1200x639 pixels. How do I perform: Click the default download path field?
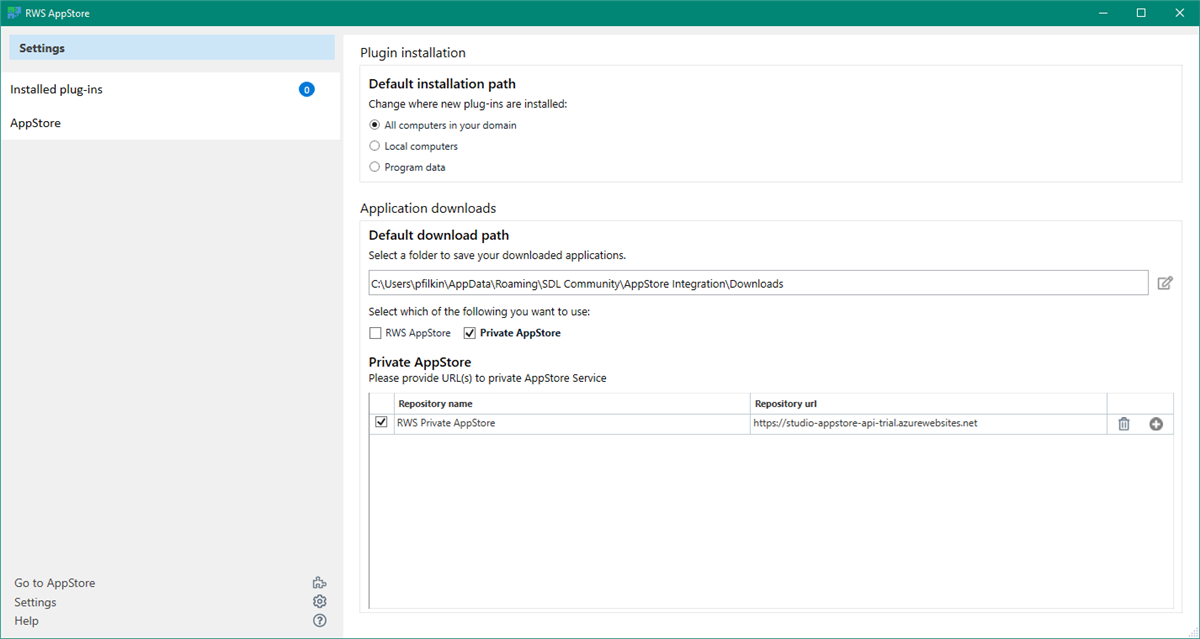tap(758, 283)
